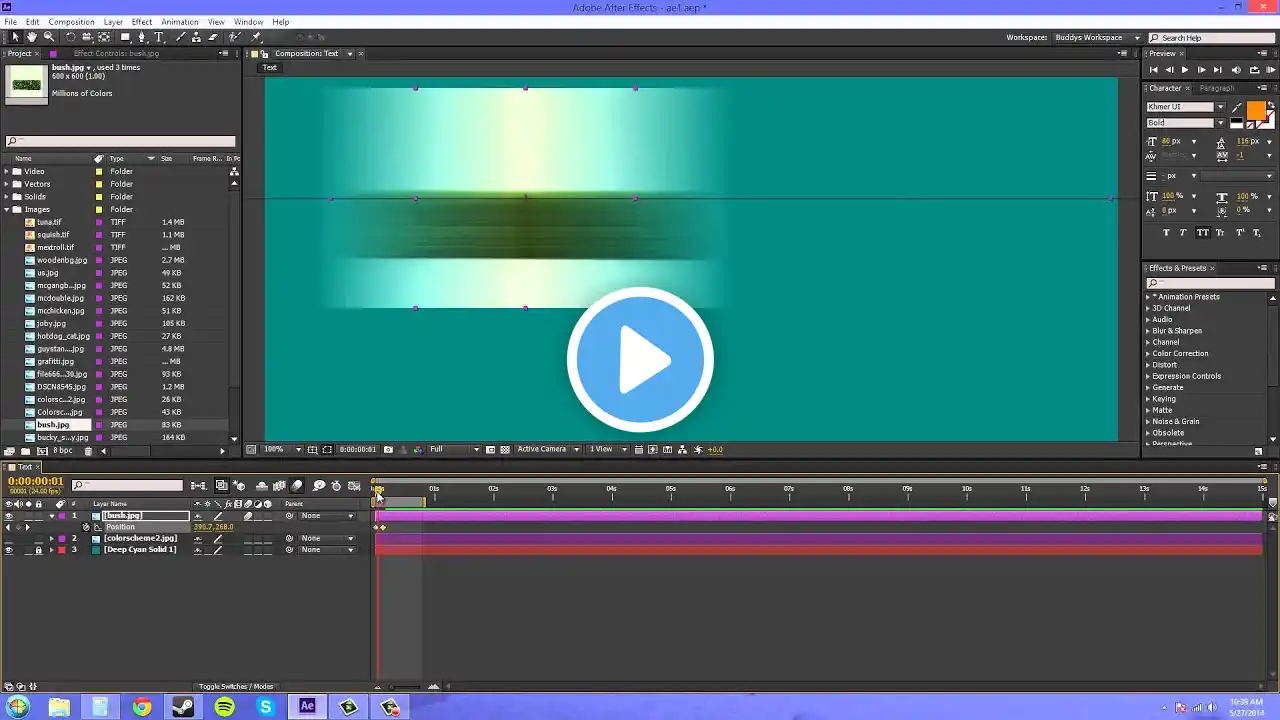1280x720 pixels.
Task: Set text color to black or white swatch
Action: (1237, 123)
